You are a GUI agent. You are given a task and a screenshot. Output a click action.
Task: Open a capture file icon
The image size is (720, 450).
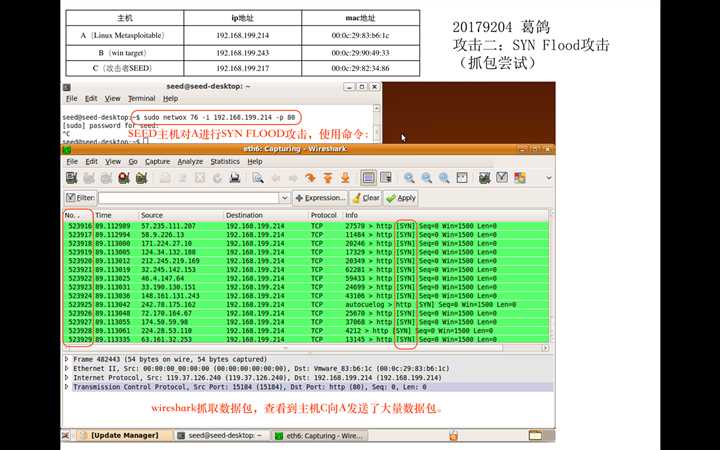[x=165, y=178]
